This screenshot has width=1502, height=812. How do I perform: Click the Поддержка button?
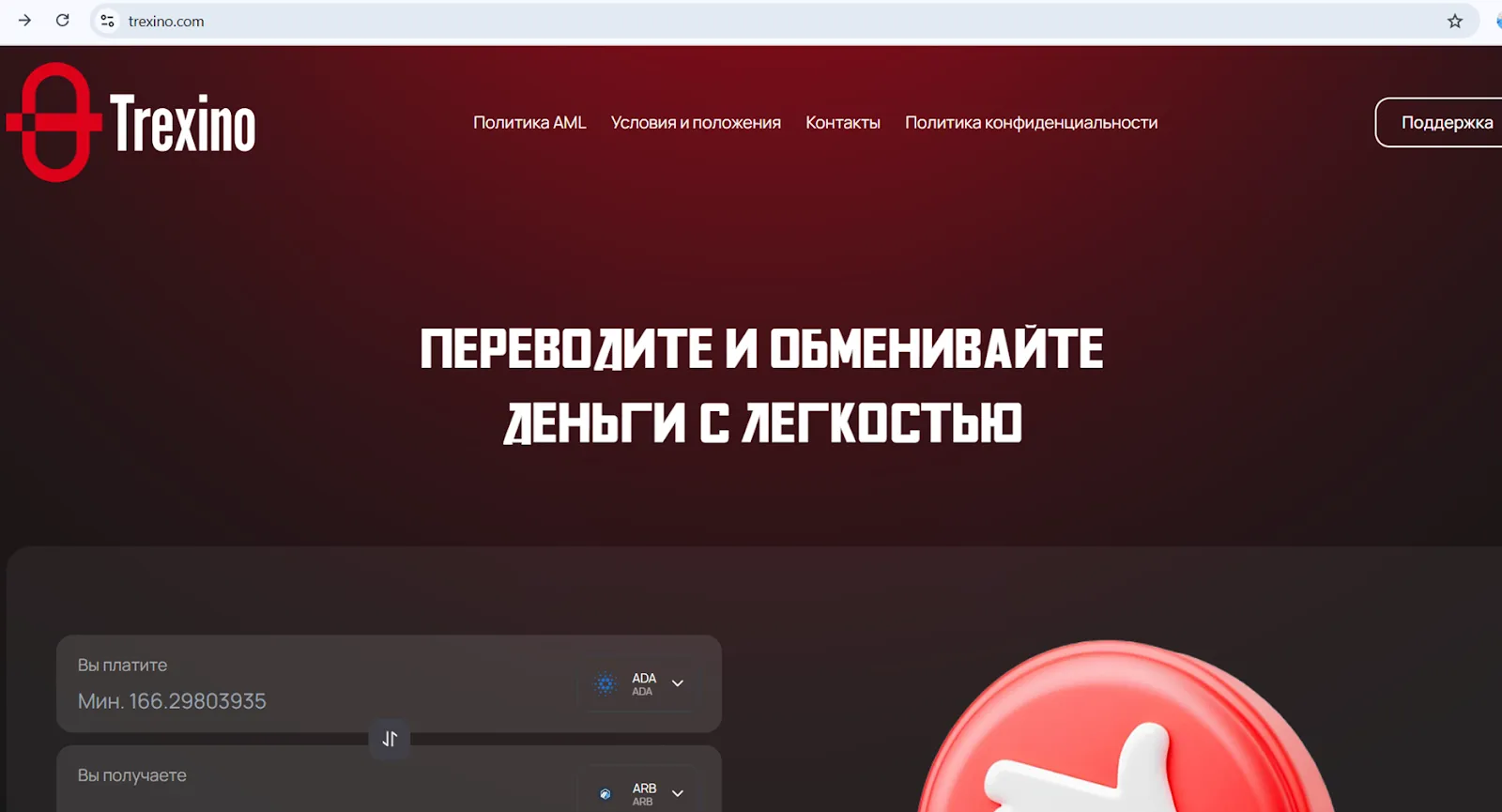[1440, 122]
